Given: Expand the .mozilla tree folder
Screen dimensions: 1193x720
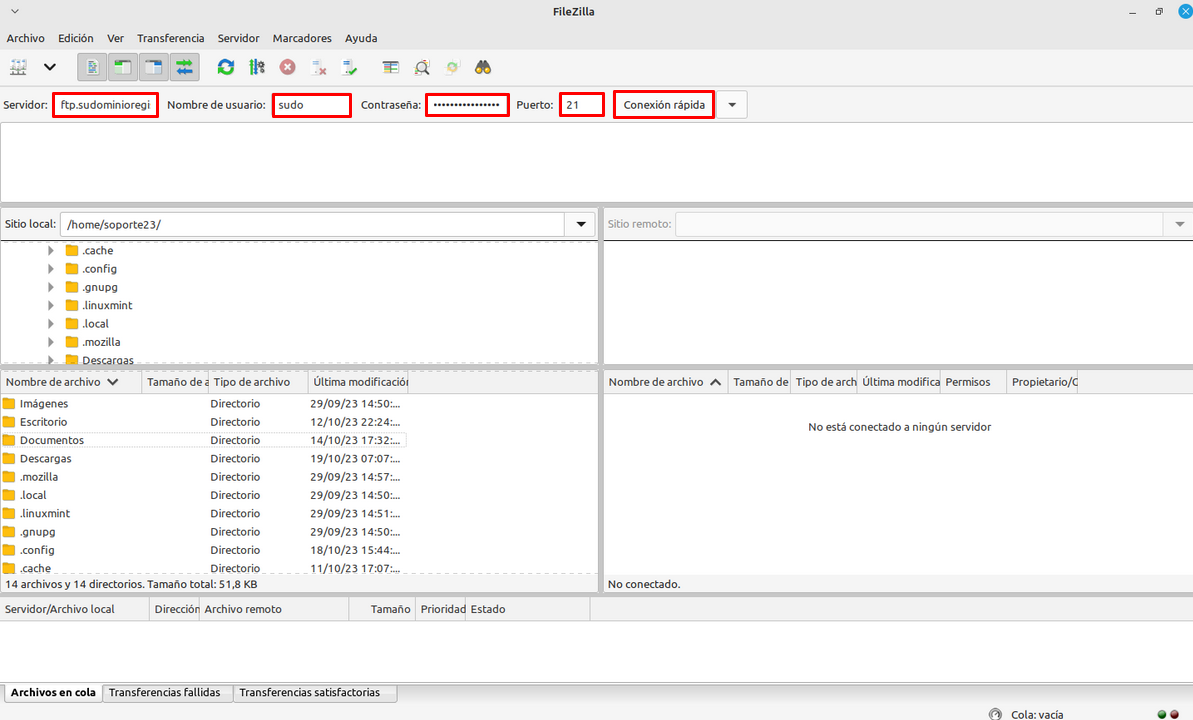Looking at the screenshot, I should tap(51, 342).
